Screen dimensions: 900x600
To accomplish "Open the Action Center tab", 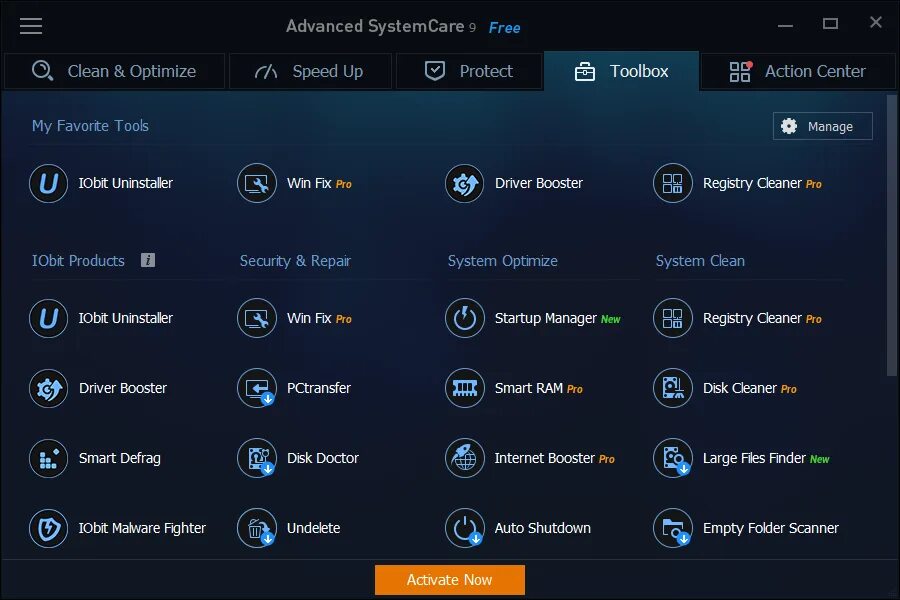I will point(799,71).
